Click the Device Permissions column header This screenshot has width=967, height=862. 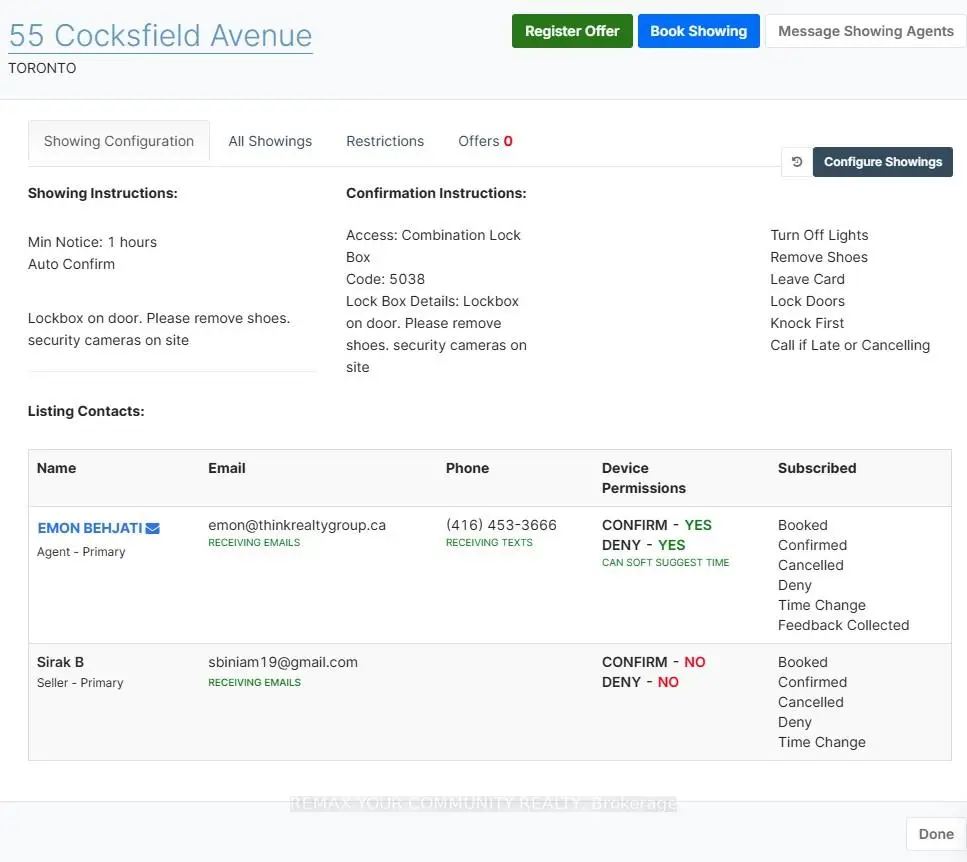click(643, 478)
